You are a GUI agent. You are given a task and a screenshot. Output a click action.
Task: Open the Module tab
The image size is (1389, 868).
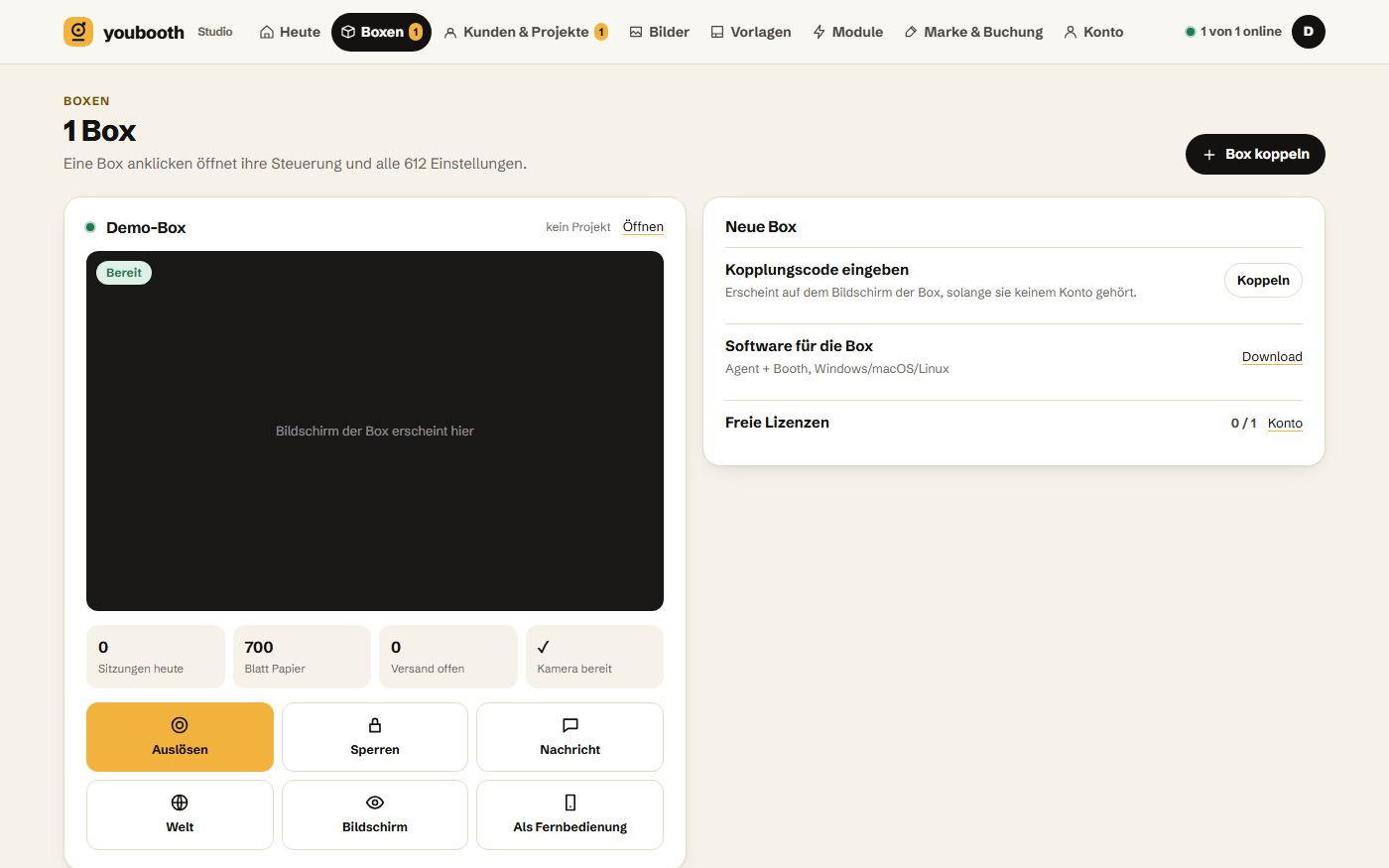click(x=847, y=32)
